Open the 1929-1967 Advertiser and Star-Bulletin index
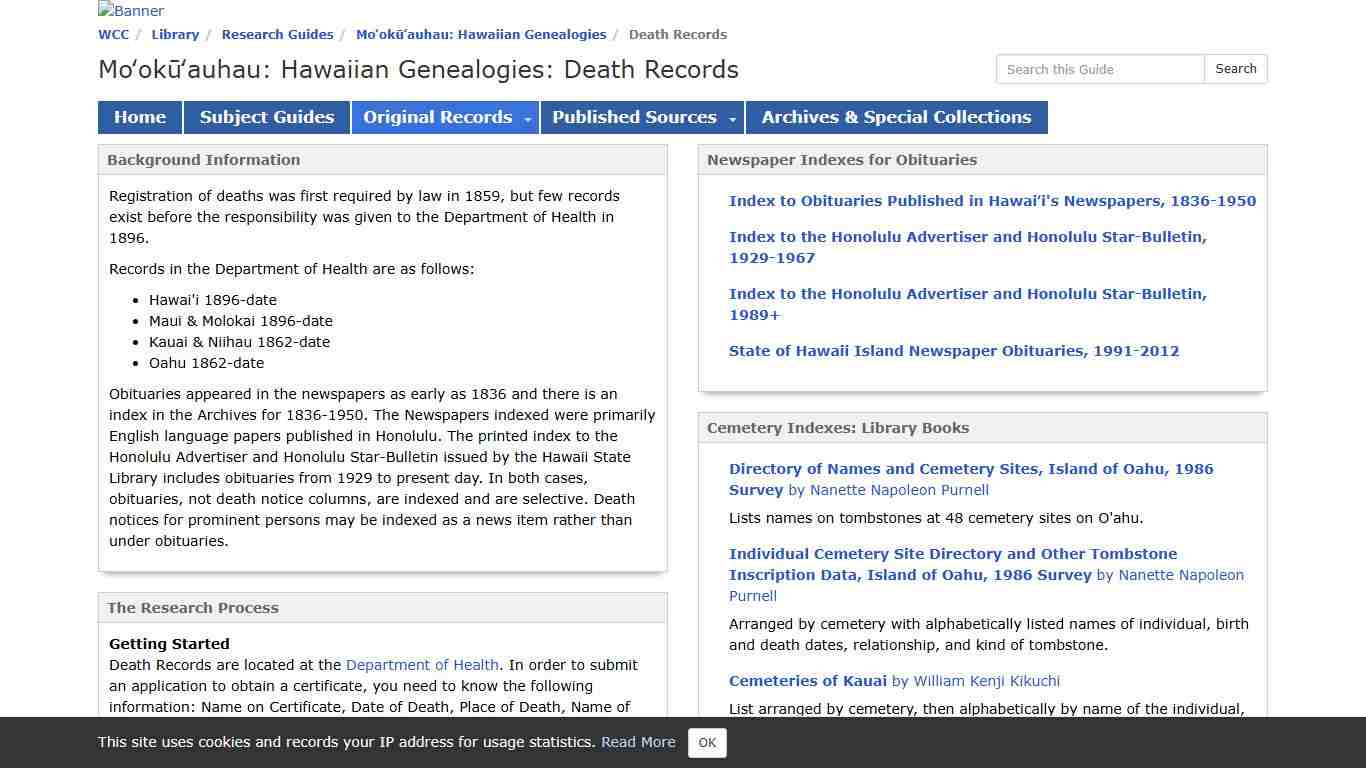This screenshot has height=768, width=1366. tap(967, 247)
